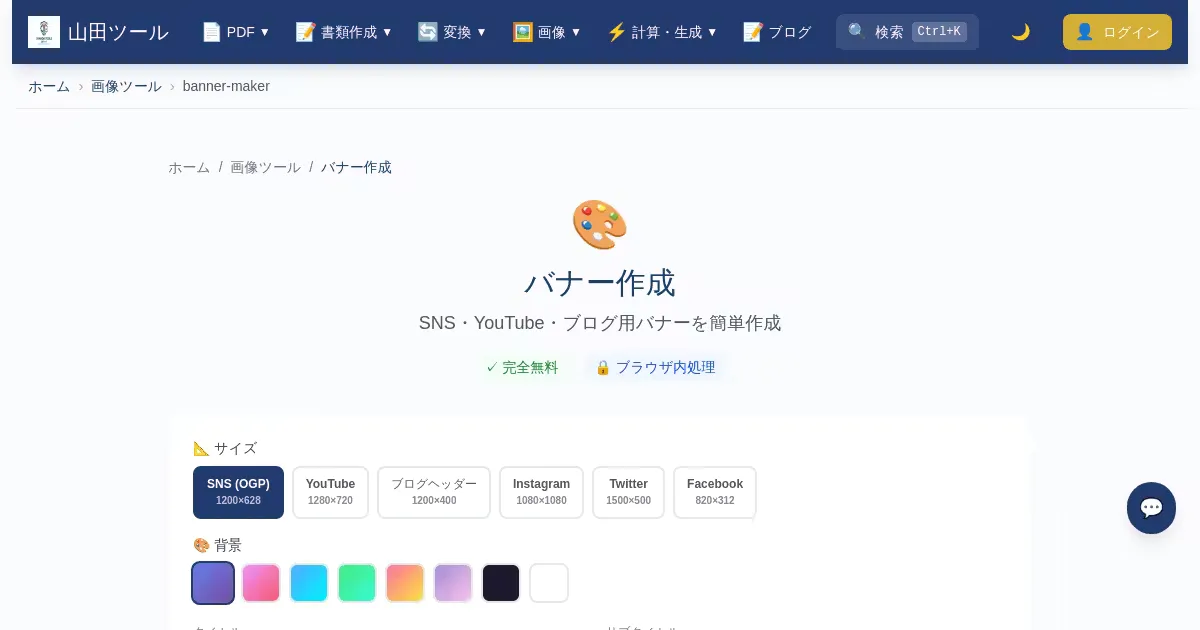Open the 画像 menu
Viewport: 1200px width, 630px height.
point(547,32)
